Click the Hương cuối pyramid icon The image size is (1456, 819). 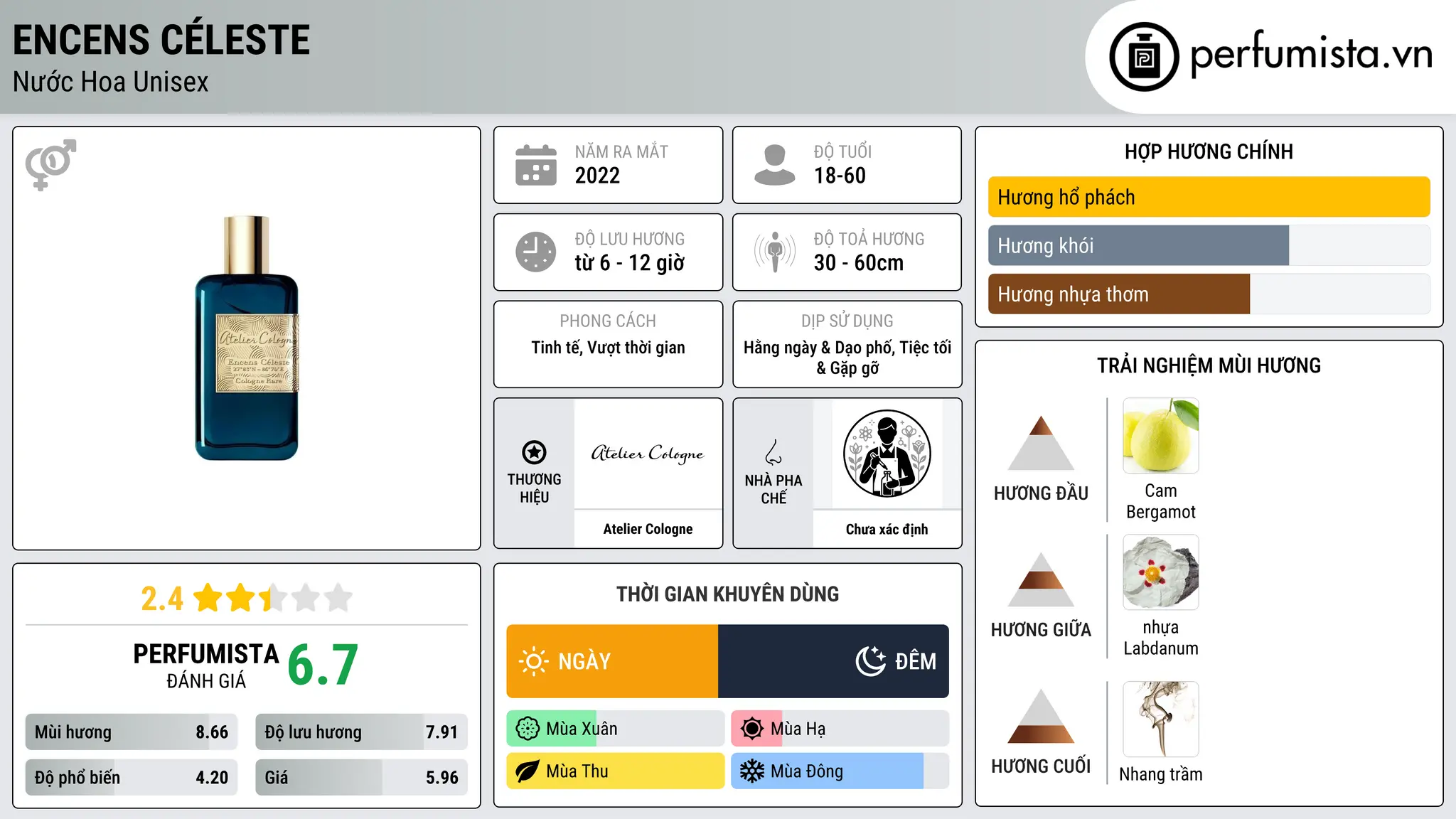point(1041,716)
